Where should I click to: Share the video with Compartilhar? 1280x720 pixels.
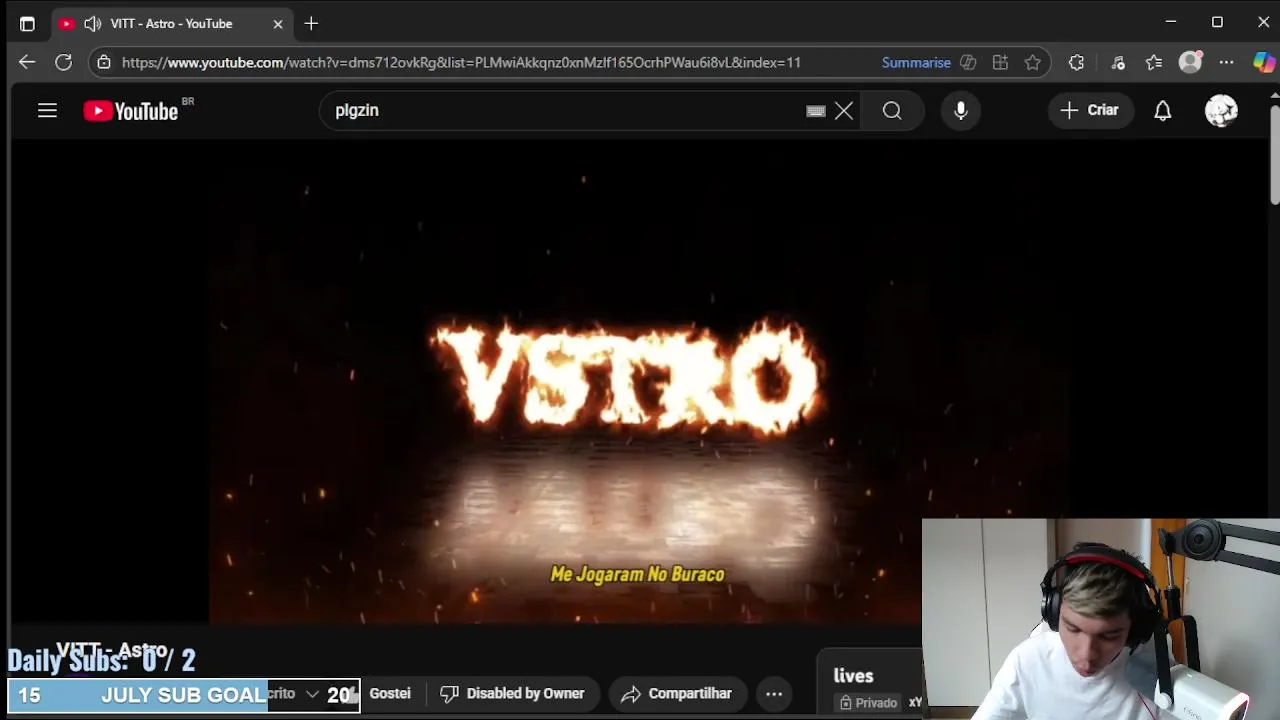(x=677, y=693)
